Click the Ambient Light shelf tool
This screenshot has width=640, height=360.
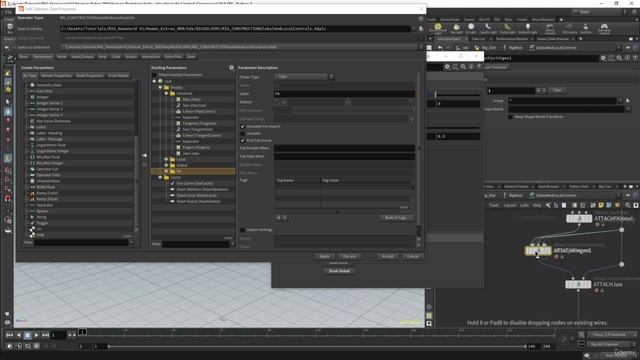coord(528,29)
